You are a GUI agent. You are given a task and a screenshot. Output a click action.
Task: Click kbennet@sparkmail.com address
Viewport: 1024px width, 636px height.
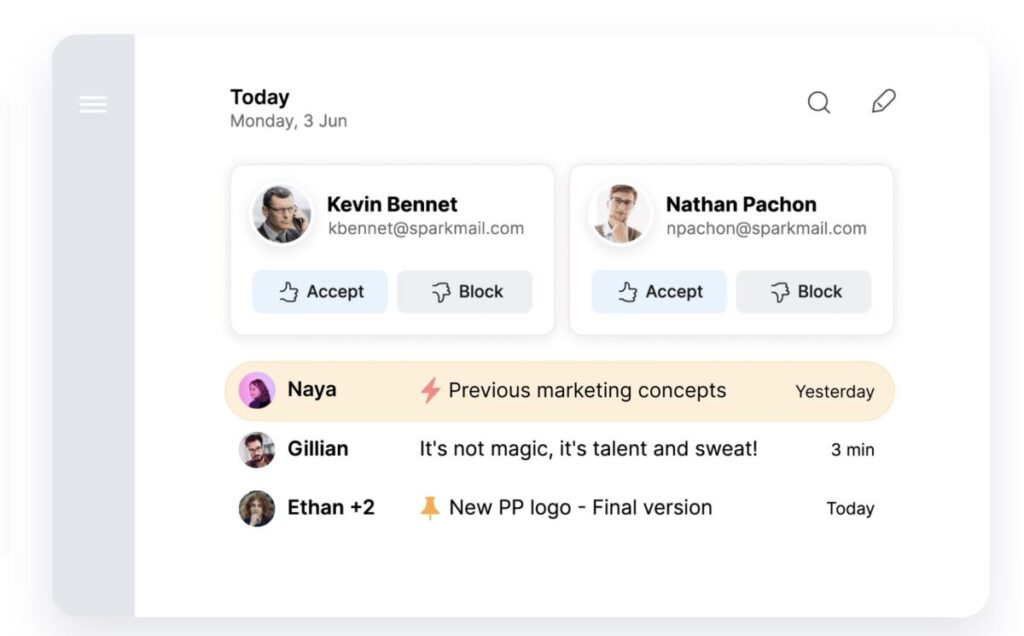(426, 229)
